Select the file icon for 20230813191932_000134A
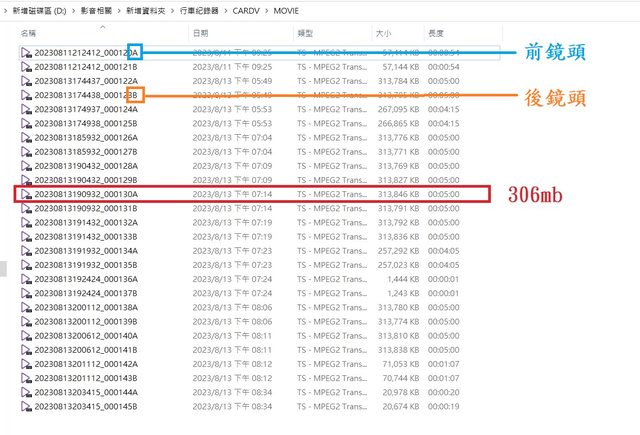 tap(26, 251)
